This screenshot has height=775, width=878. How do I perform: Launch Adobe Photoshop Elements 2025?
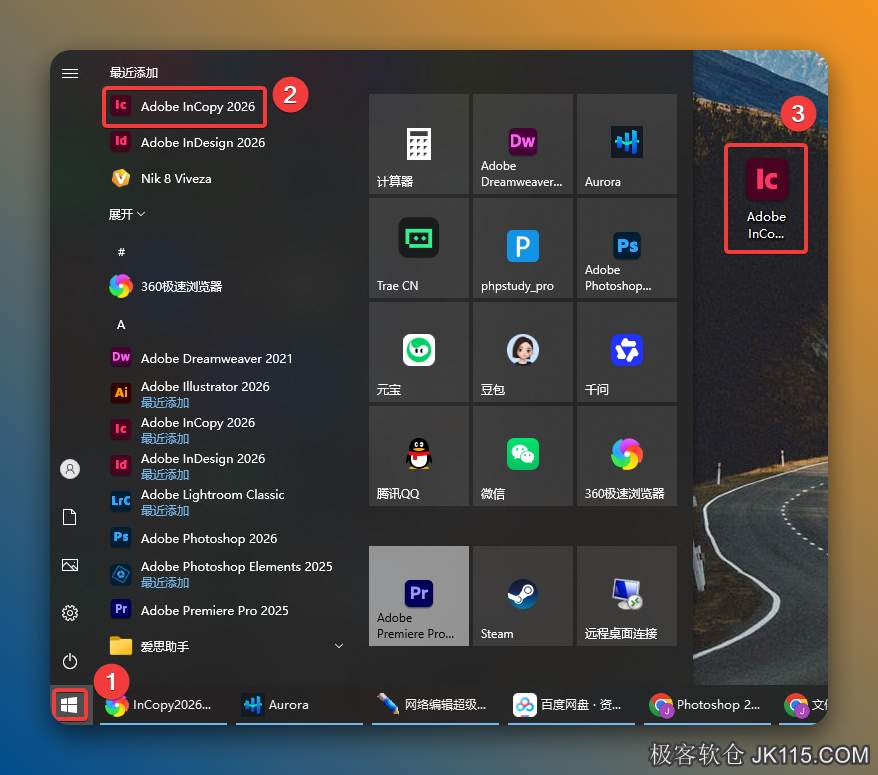pos(224,573)
